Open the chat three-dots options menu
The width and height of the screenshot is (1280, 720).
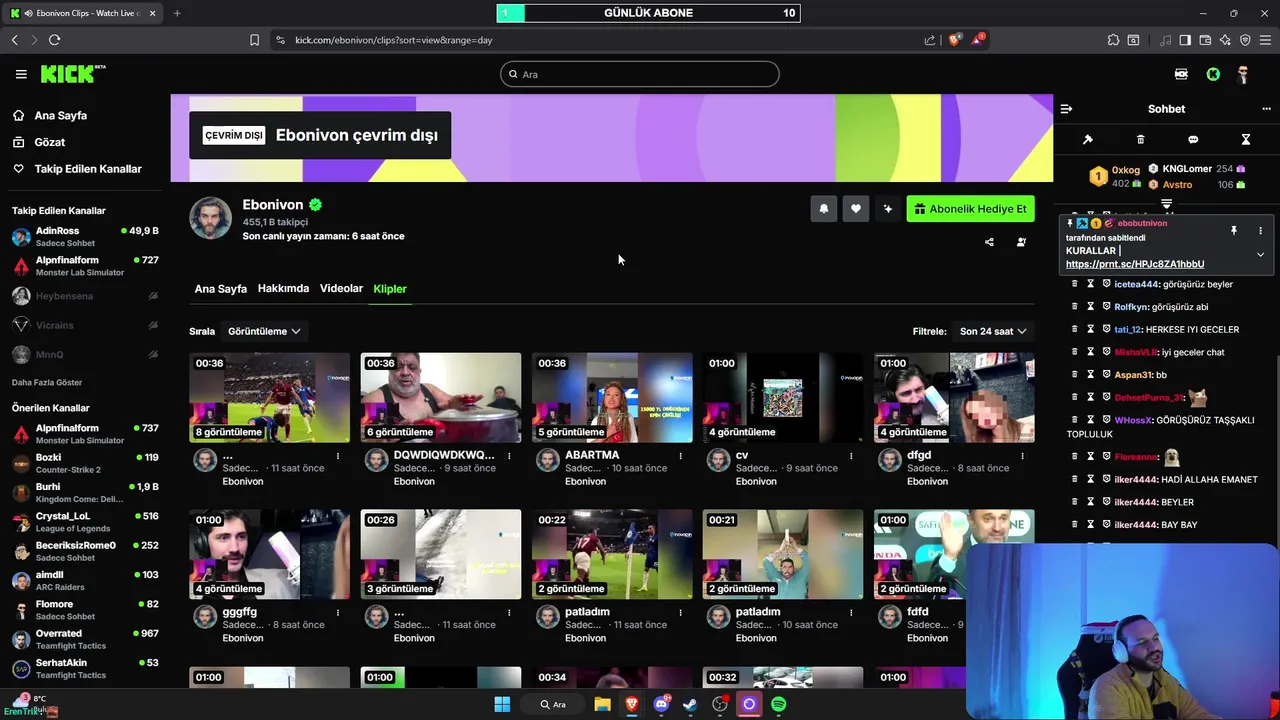pyautogui.click(x=1266, y=109)
